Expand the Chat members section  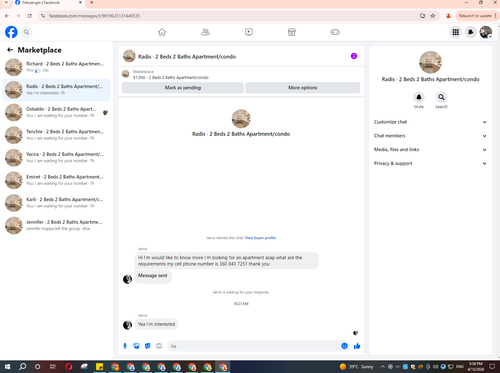(x=430, y=136)
